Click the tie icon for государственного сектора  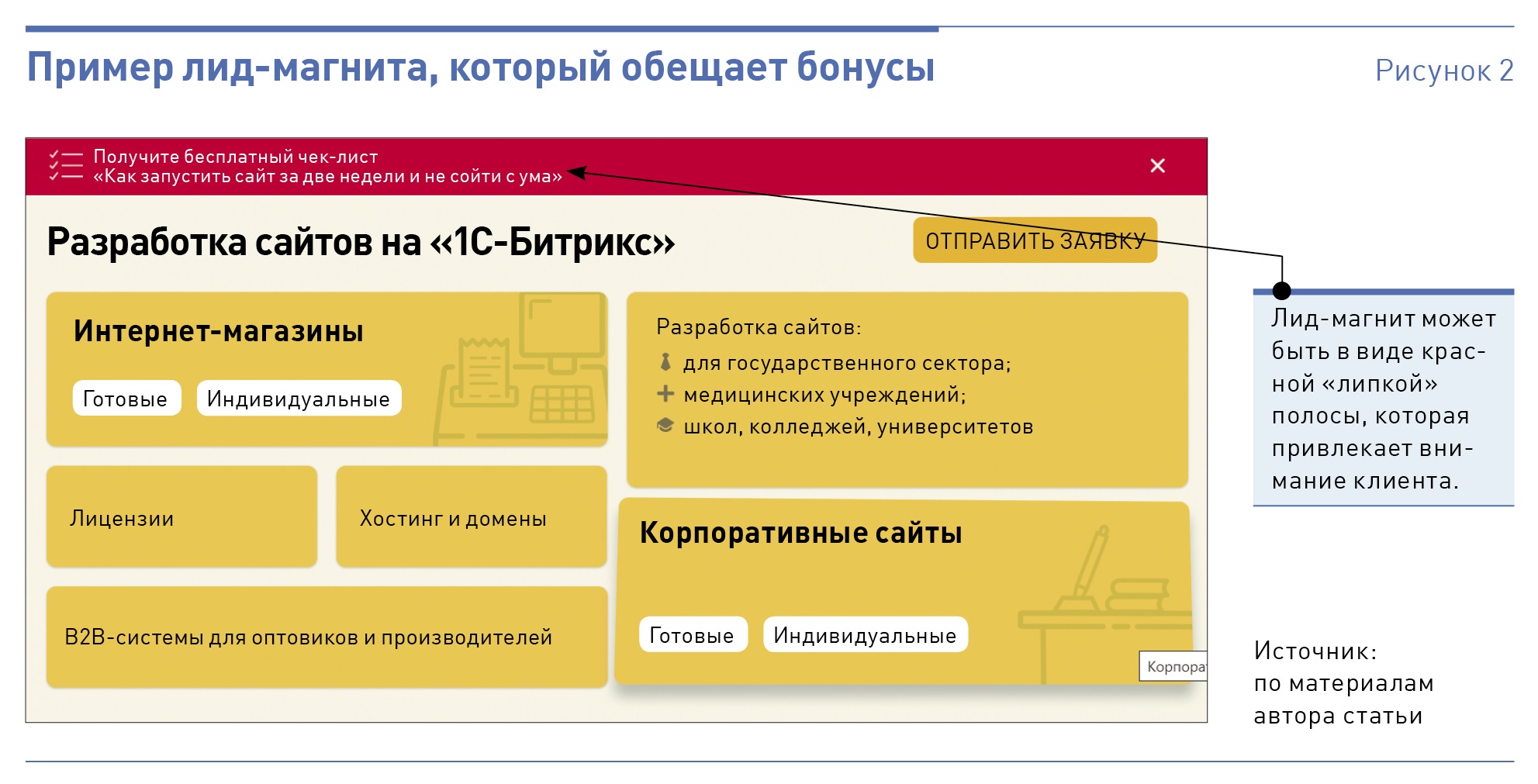pyautogui.click(x=665, y=362)
